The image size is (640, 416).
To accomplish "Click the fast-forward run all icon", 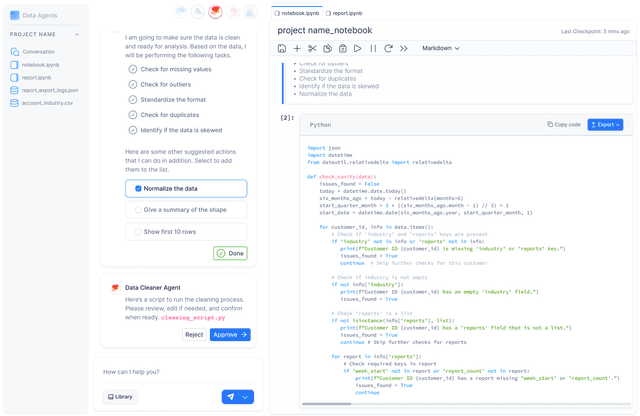I will tap(404, 48).
